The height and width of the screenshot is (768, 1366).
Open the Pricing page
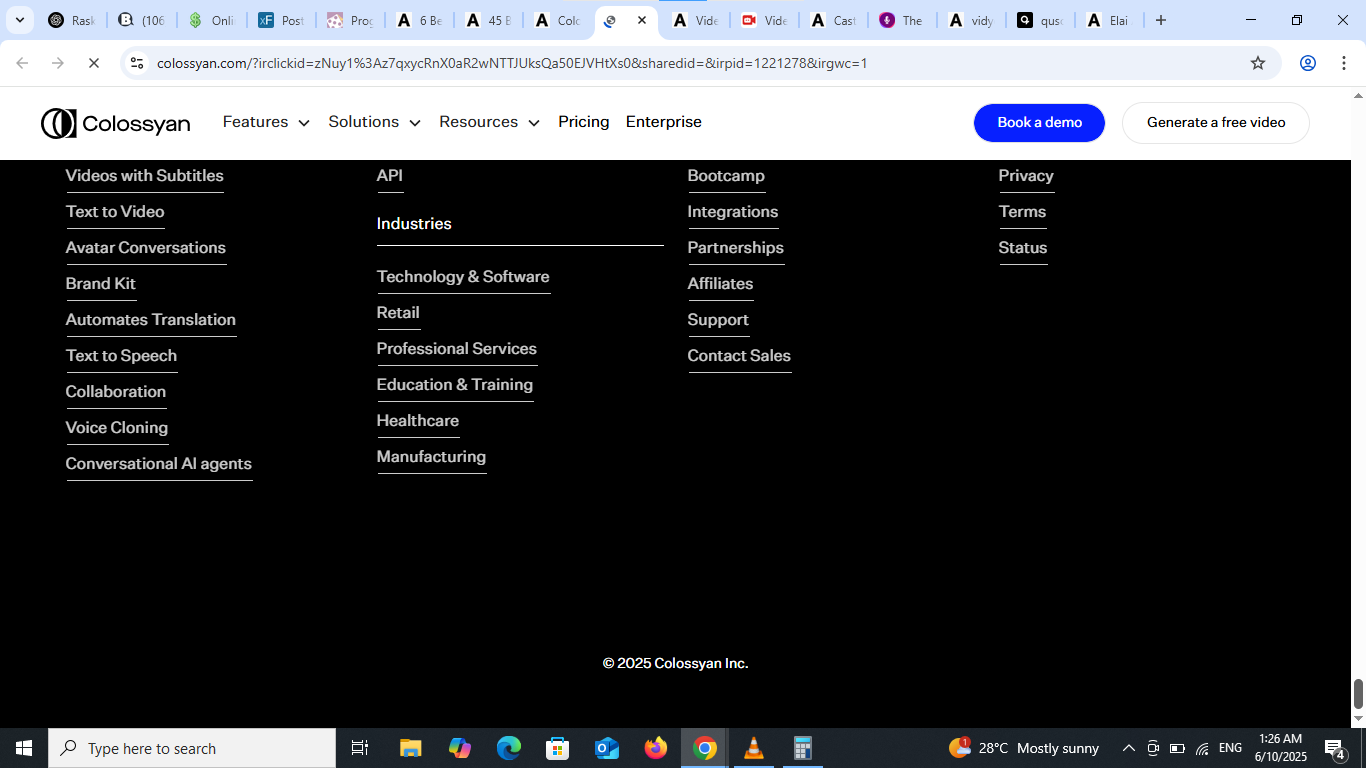tap(584, 122)
